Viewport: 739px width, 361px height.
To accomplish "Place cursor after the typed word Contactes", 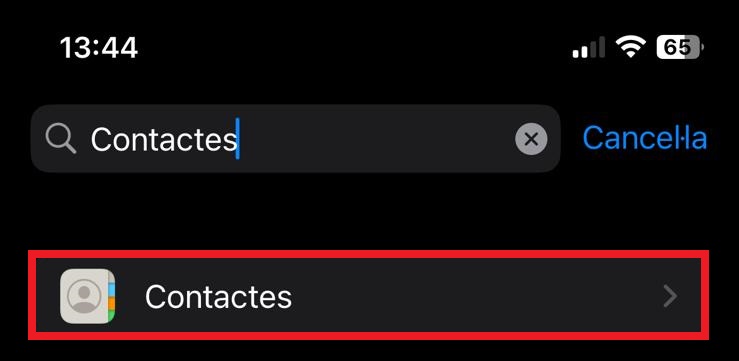I will tap(238, 139).
